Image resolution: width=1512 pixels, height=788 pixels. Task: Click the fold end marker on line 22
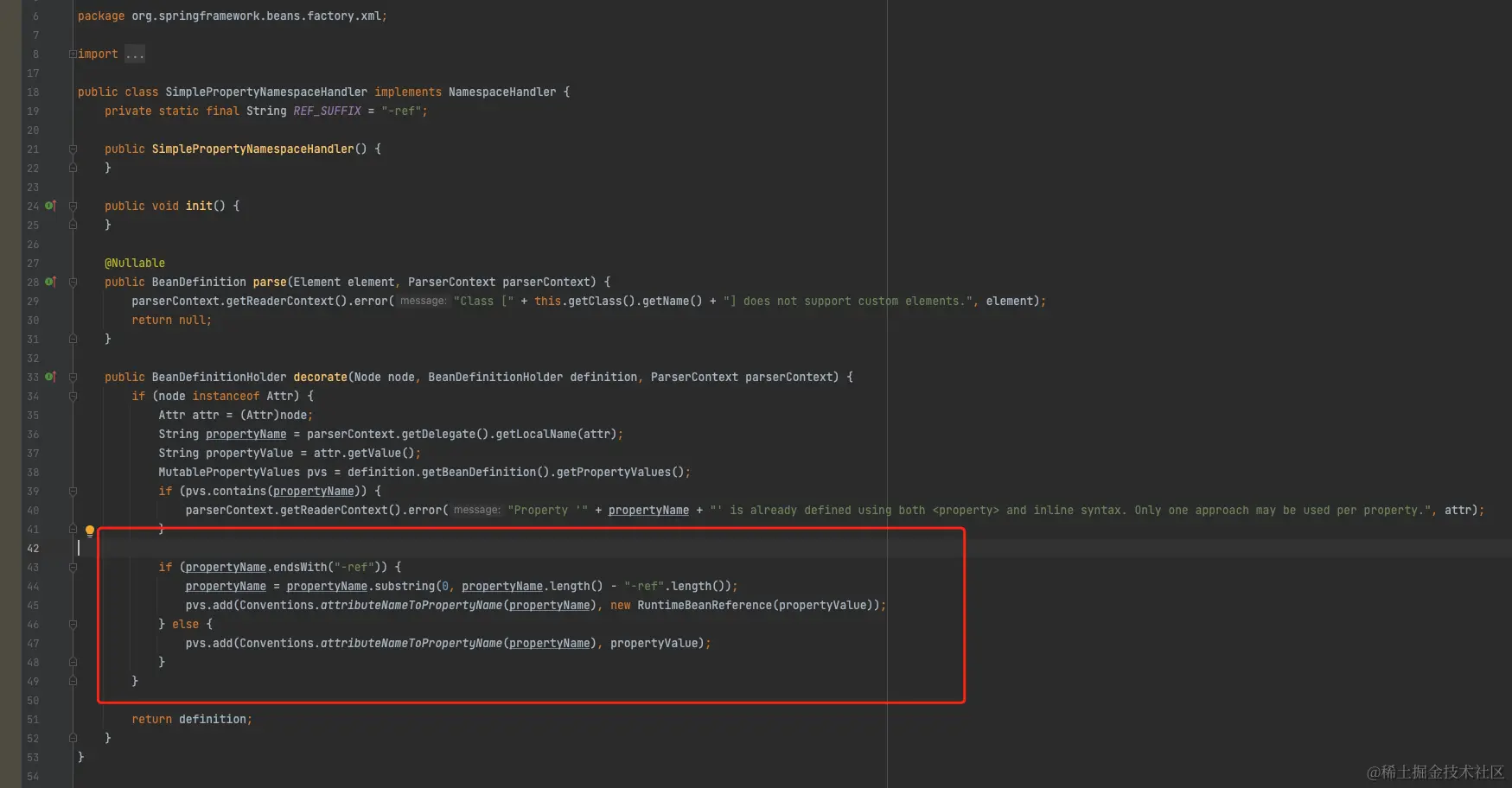point(73,168)
